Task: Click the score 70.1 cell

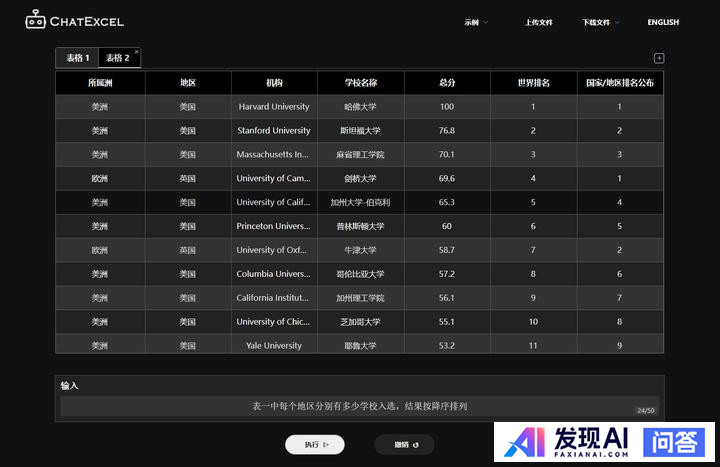Action: 447,154
